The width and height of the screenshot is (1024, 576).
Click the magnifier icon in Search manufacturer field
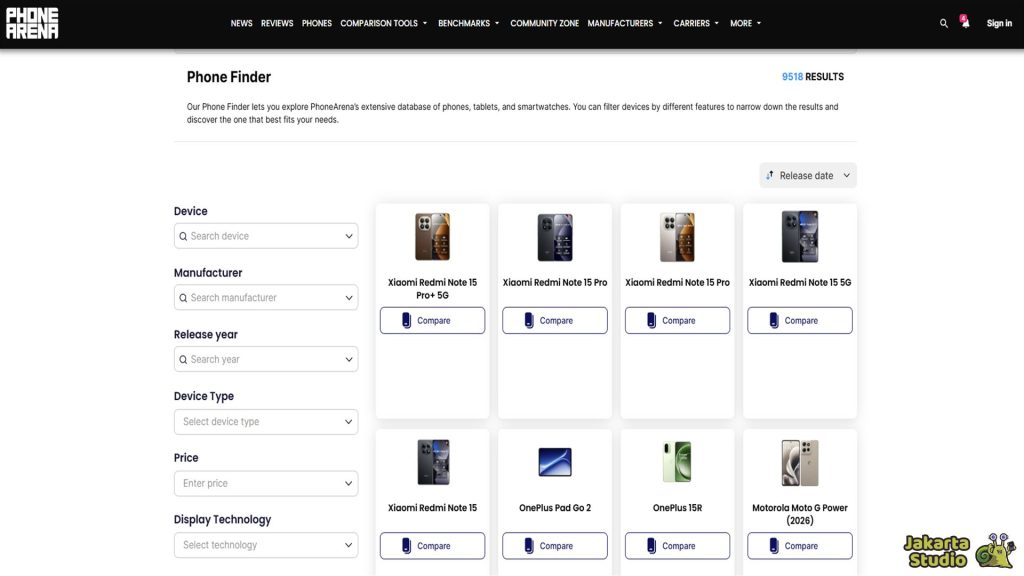[183, 298]
